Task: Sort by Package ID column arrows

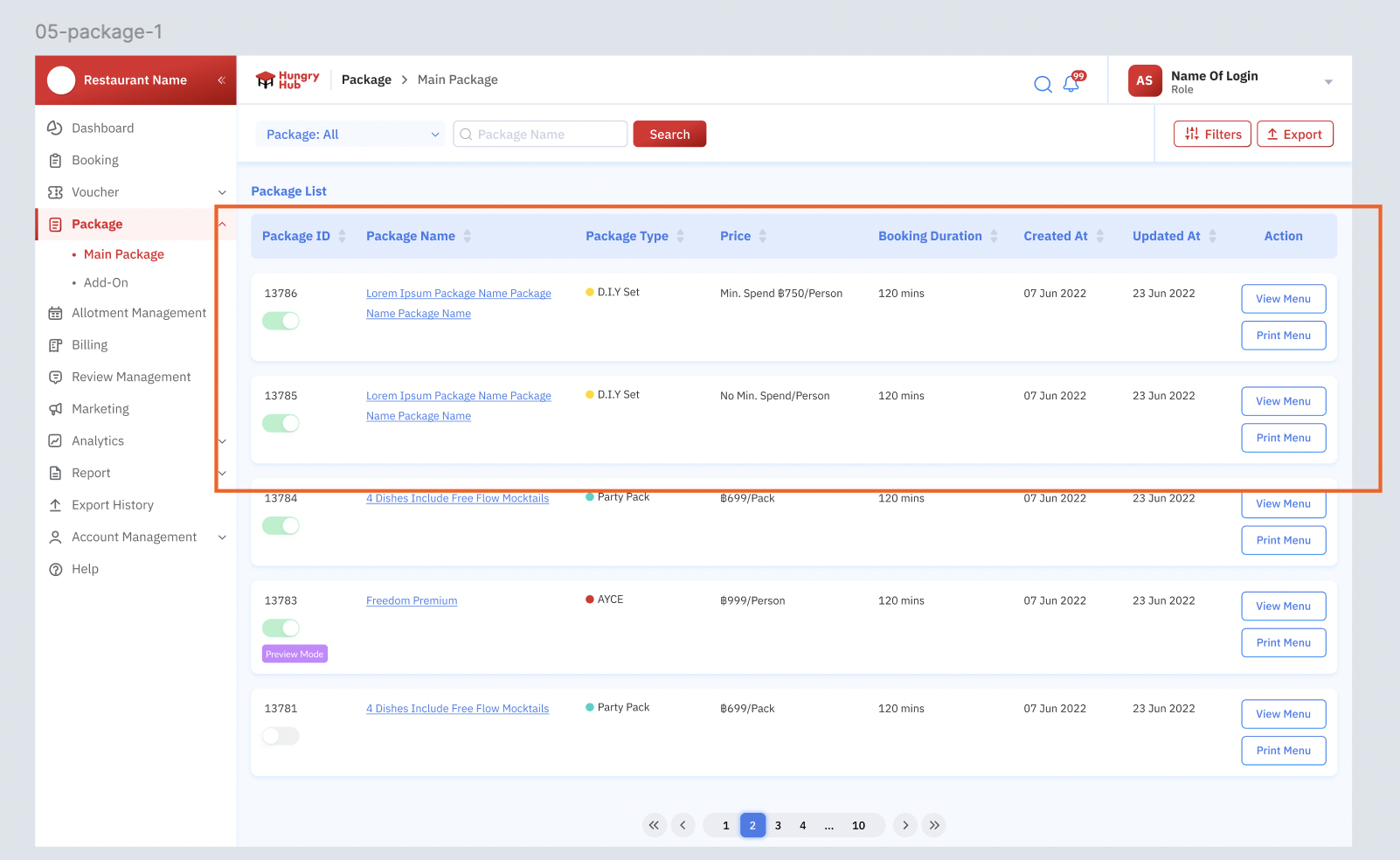Action: pos(342,236)
